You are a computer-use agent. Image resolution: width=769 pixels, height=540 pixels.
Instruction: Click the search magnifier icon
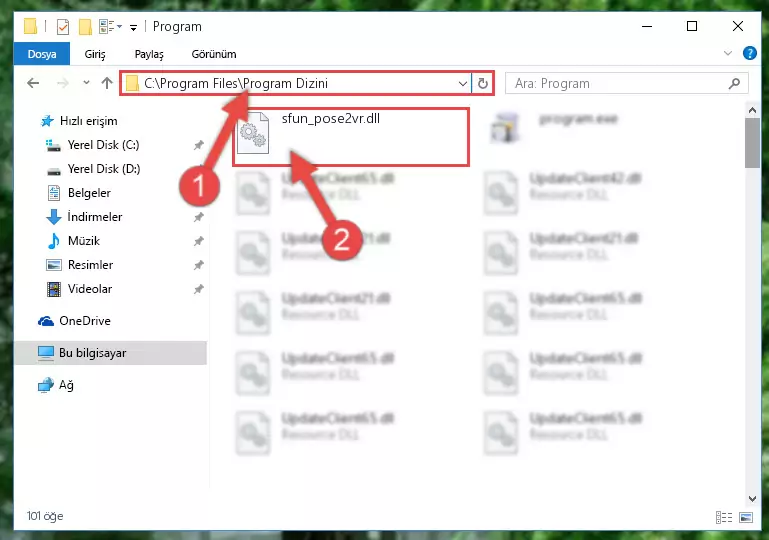coord(734,84)
